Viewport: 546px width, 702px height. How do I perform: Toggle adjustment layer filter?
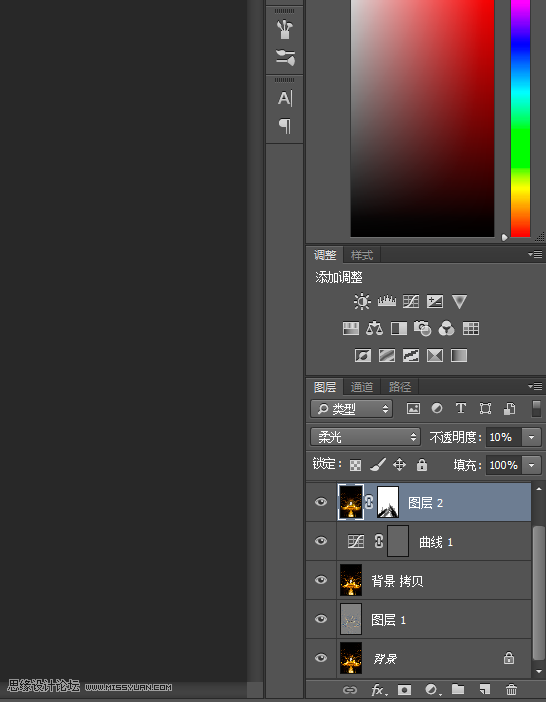pyautogui.click(x=437, y=408)
